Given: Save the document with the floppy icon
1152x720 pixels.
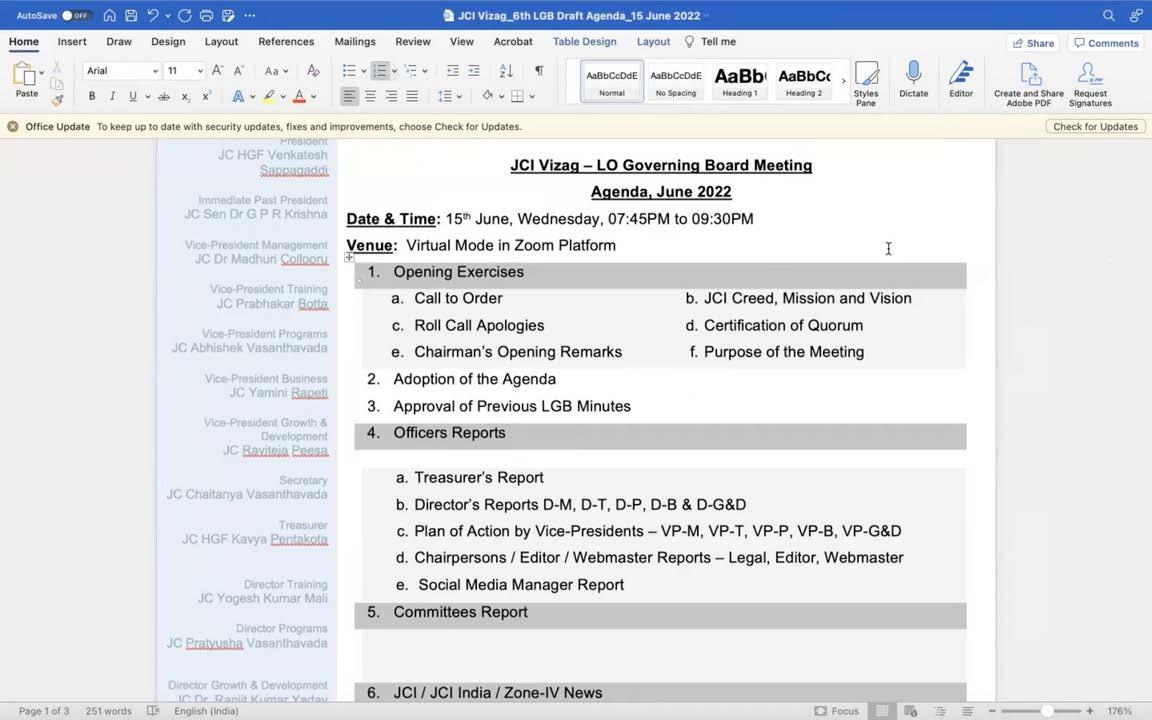Looking at the screenshot, I should [131, 15].
